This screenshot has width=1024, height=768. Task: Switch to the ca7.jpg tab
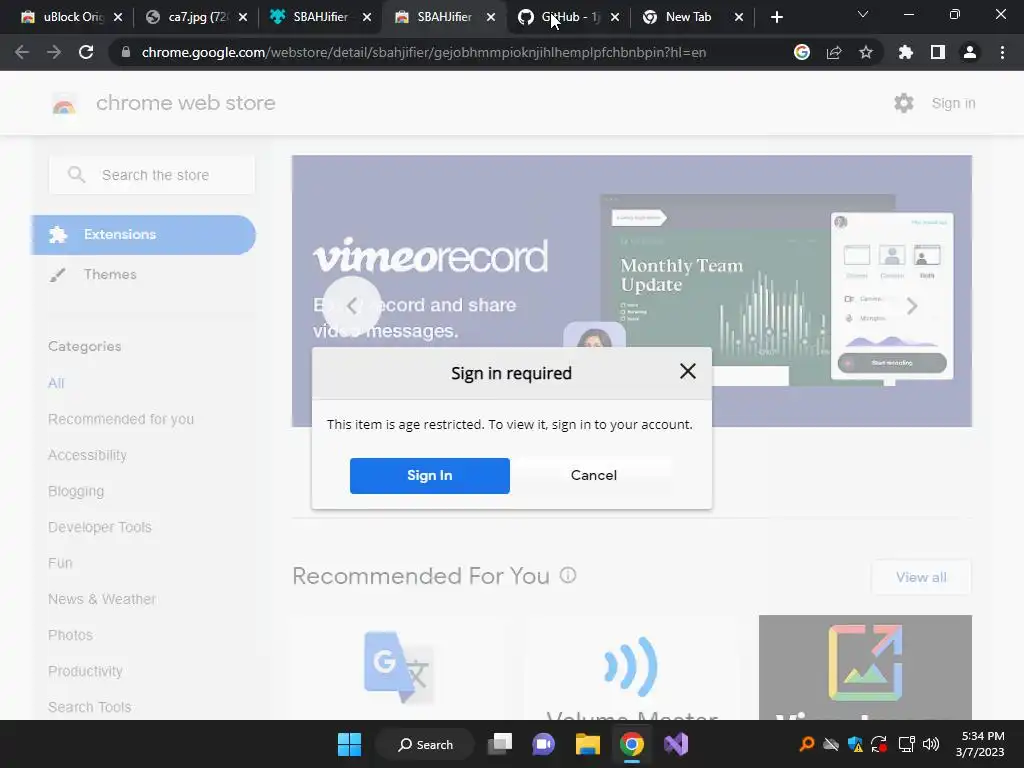(x=189, y=17)
